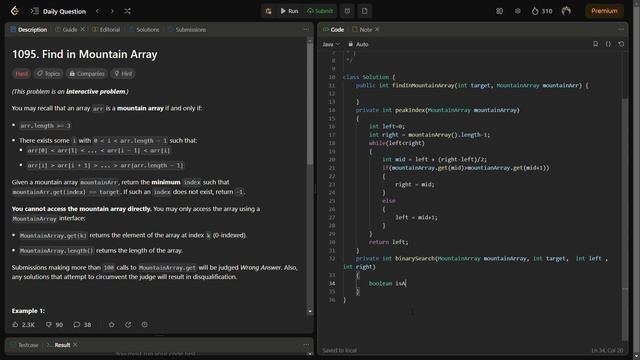Share the problem icon
640x360 pixels.
pos(128,324)
